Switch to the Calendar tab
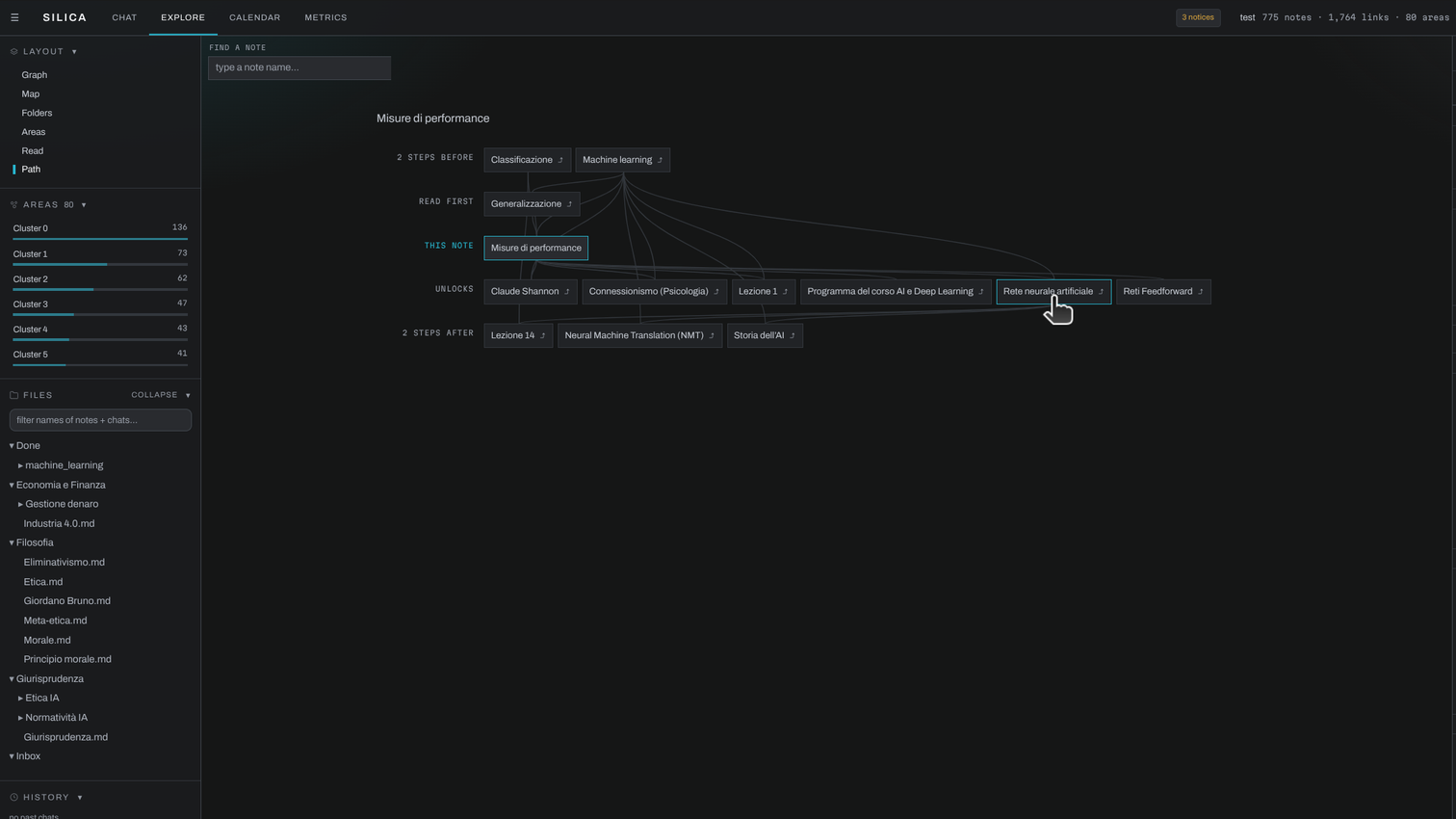1456x819 pixels. (x=255, y=17)
